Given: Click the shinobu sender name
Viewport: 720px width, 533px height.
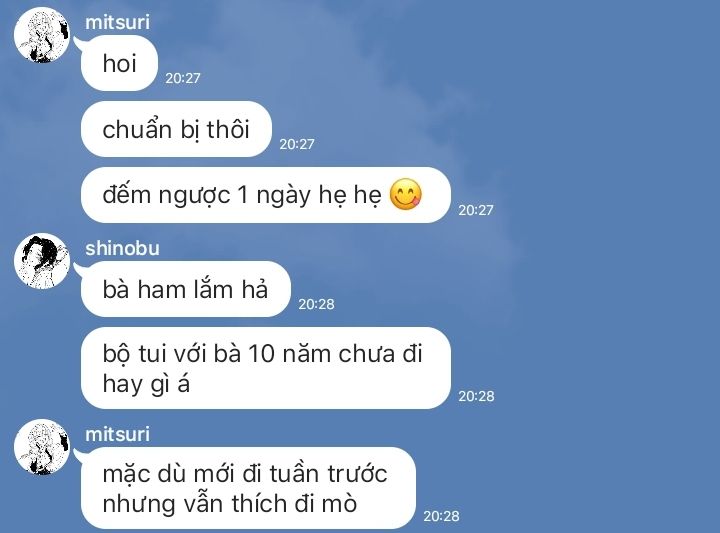Looking at the screenshot, I should (122, 248).
